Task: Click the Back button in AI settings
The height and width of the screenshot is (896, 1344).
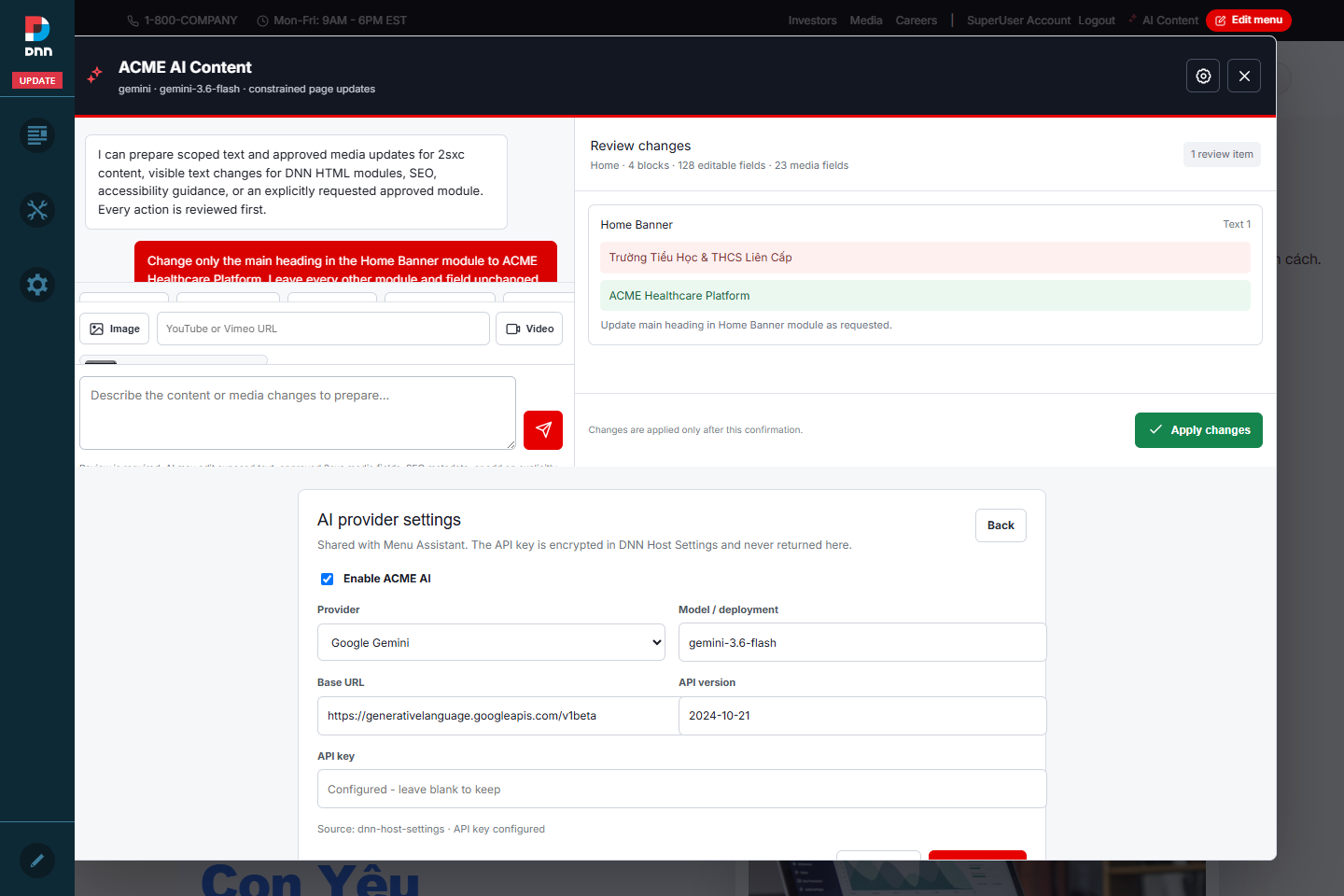Action: click(x=1001, y=525)
